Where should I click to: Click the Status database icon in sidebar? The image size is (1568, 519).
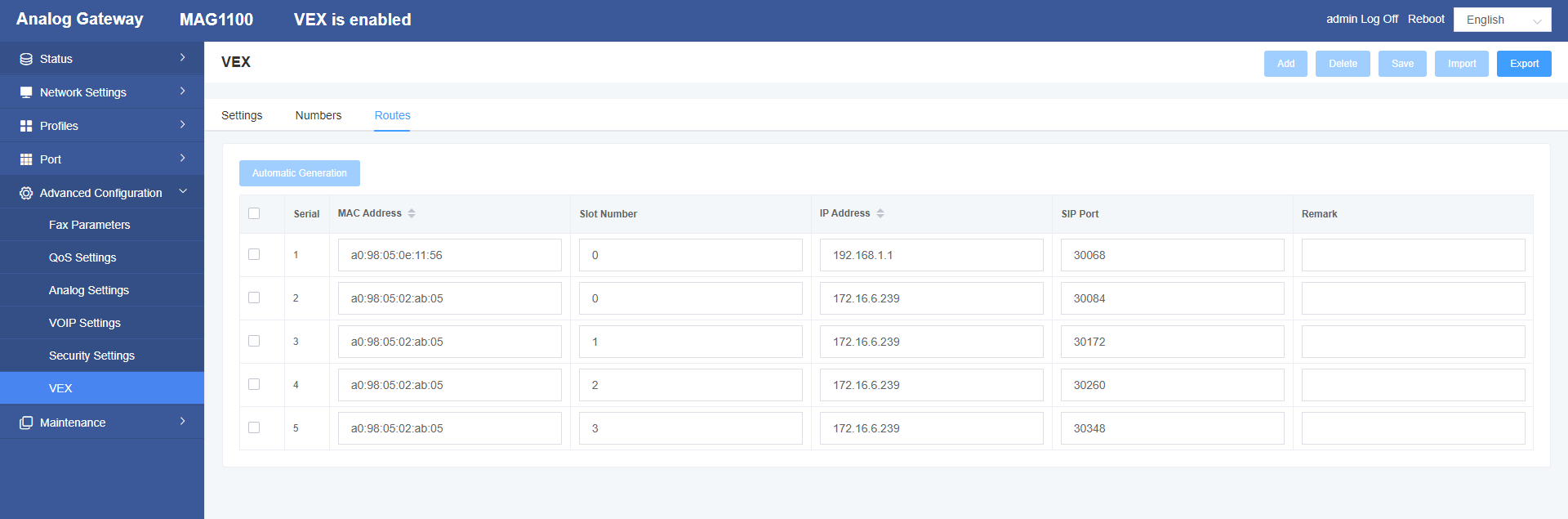click(x=26, y=59)
